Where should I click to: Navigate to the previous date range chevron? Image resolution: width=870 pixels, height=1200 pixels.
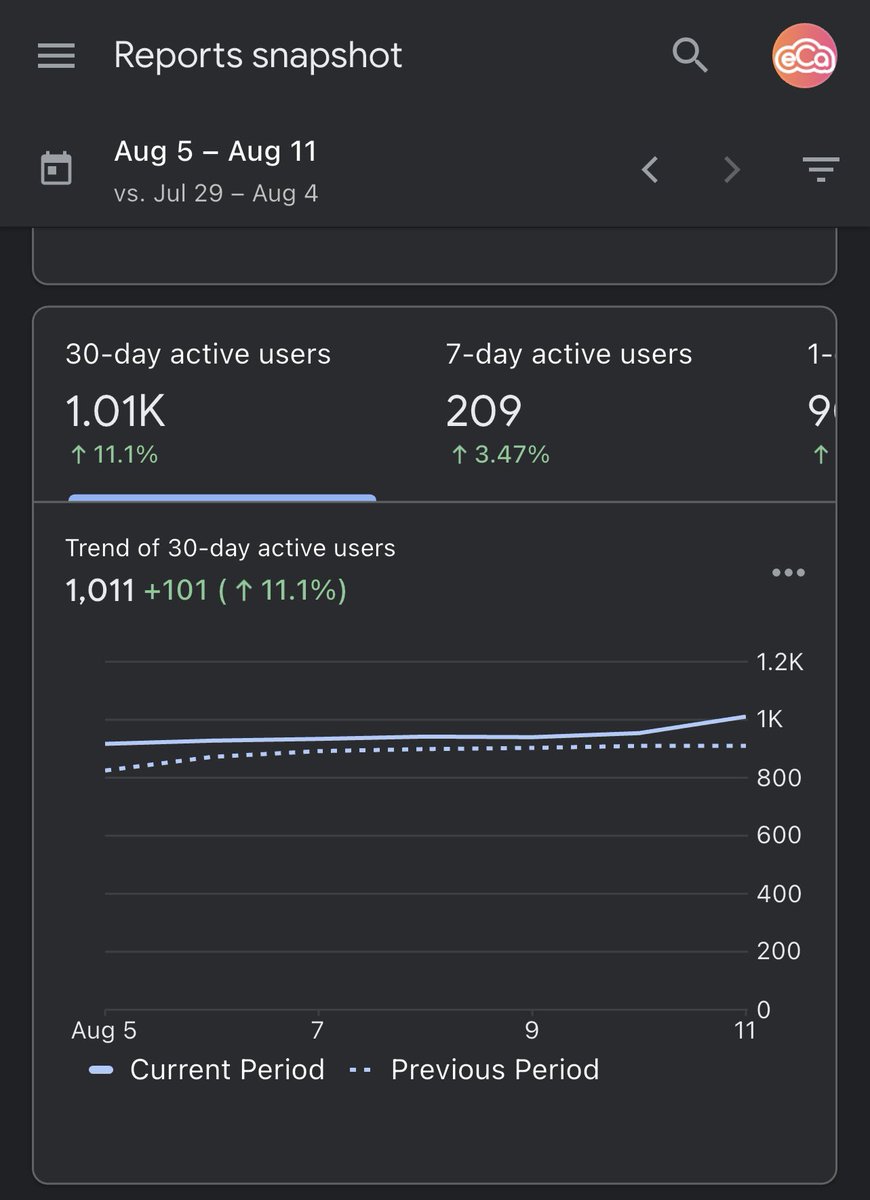click(650, 170)
